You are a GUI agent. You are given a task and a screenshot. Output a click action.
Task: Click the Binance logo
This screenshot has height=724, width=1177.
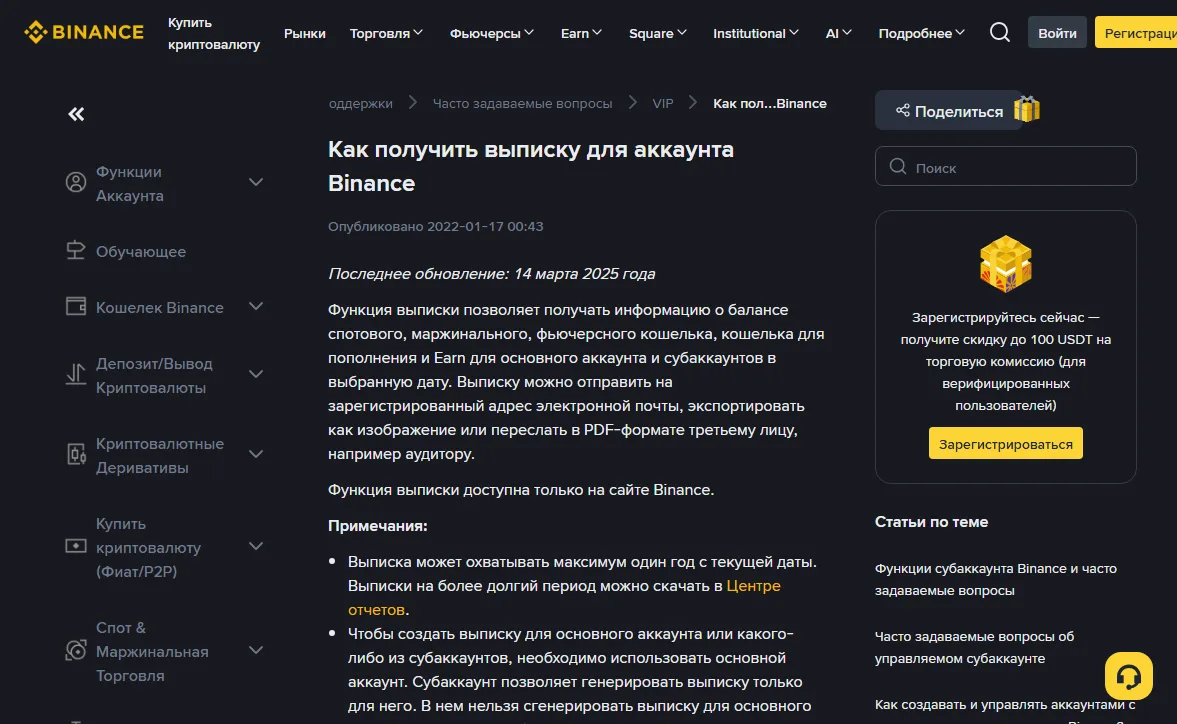point(83,32)
